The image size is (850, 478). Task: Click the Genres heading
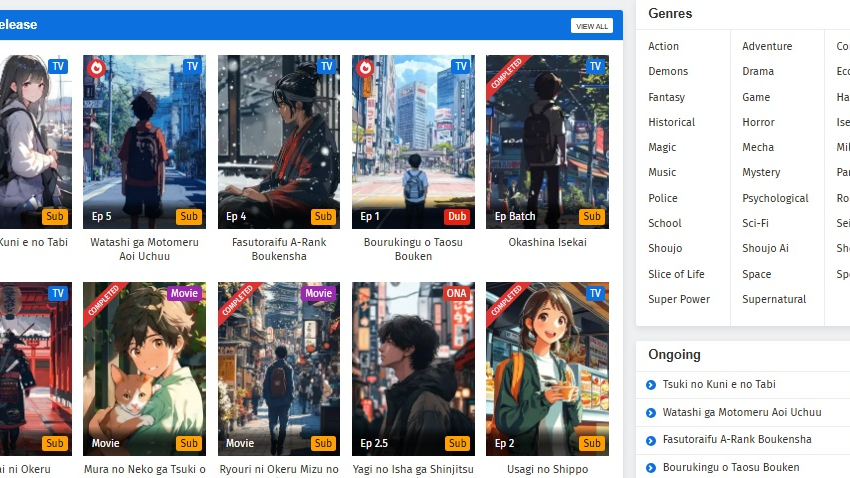[x=670, y=14]
